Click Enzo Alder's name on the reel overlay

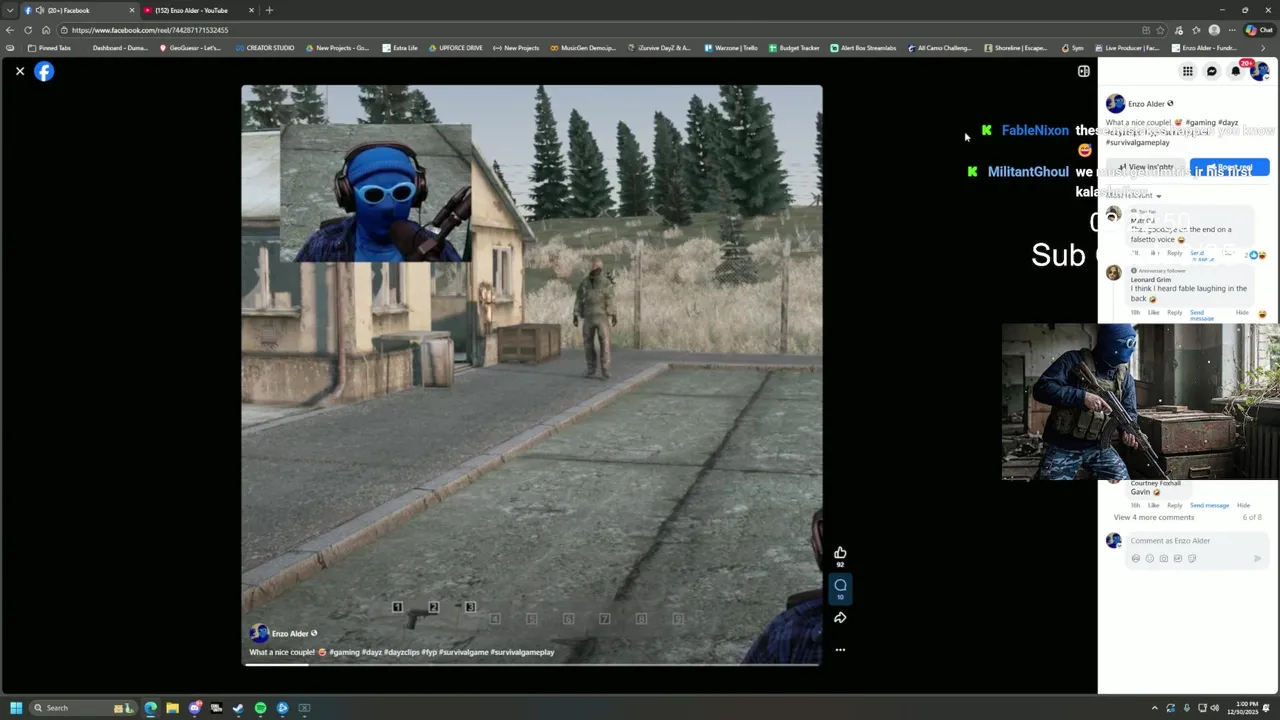[x=290, y=634]
